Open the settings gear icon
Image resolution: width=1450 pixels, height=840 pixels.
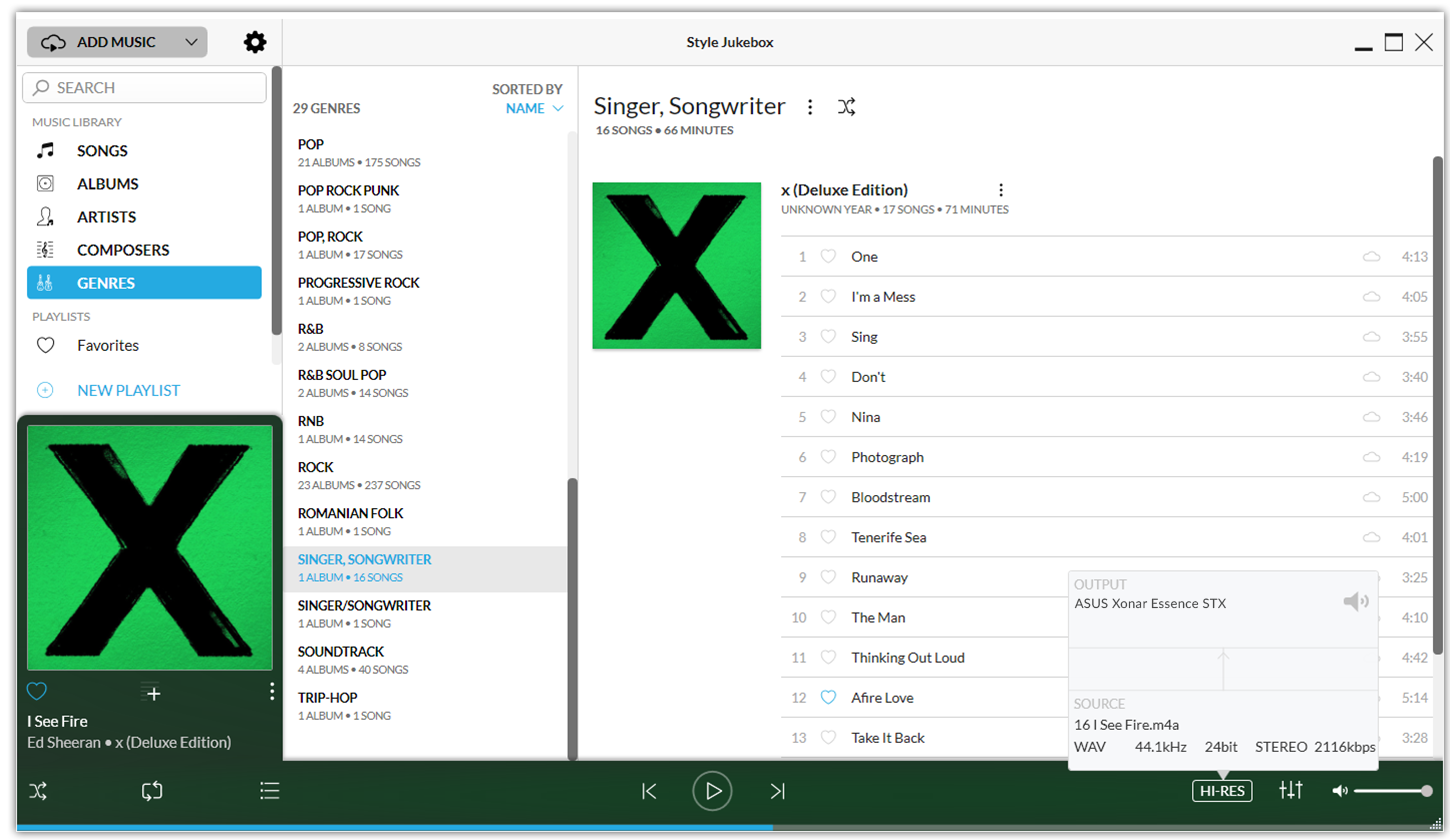tap(255, 42)
